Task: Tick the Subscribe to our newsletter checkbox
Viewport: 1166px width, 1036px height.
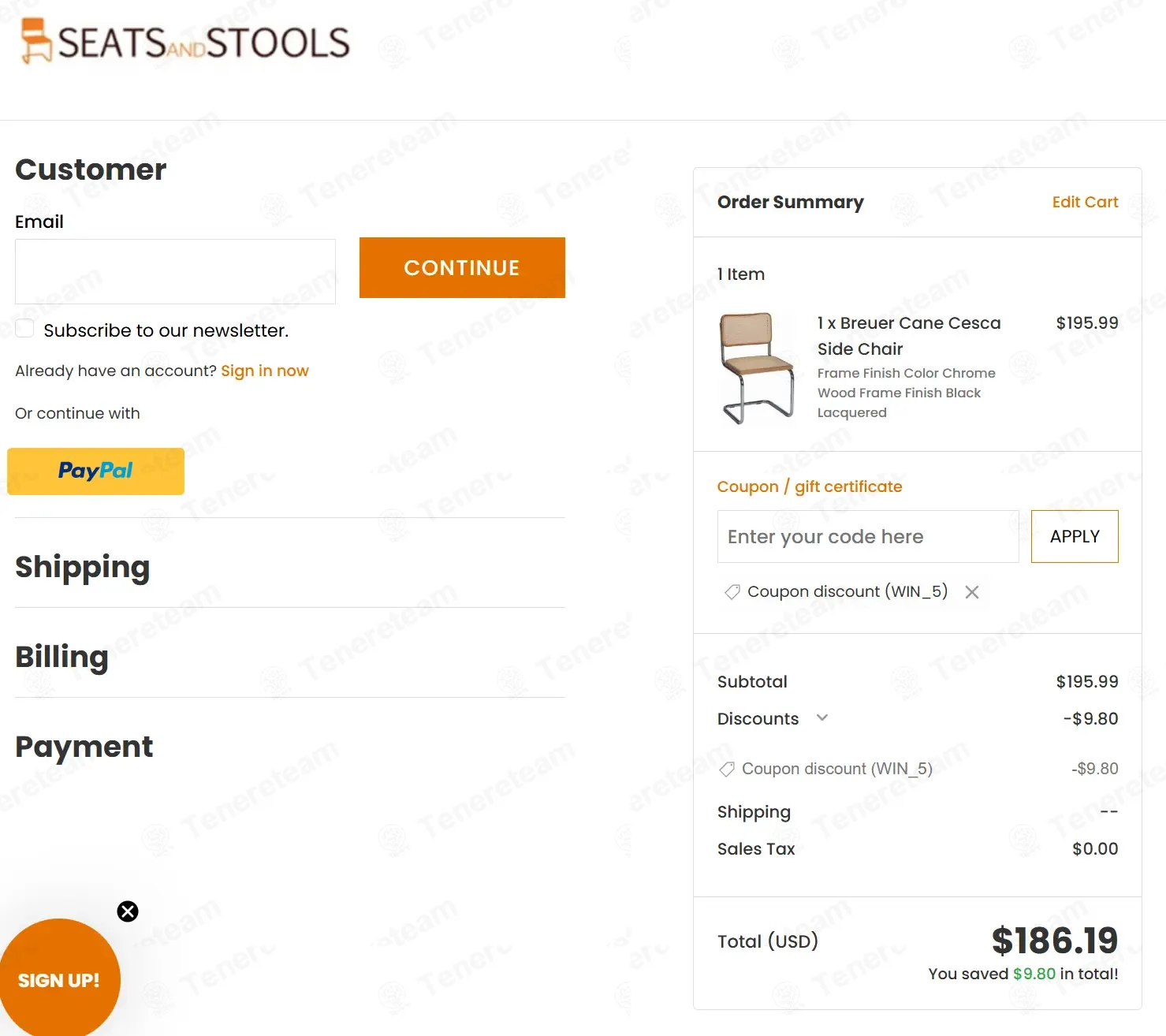Action: [x=24, y=329]
